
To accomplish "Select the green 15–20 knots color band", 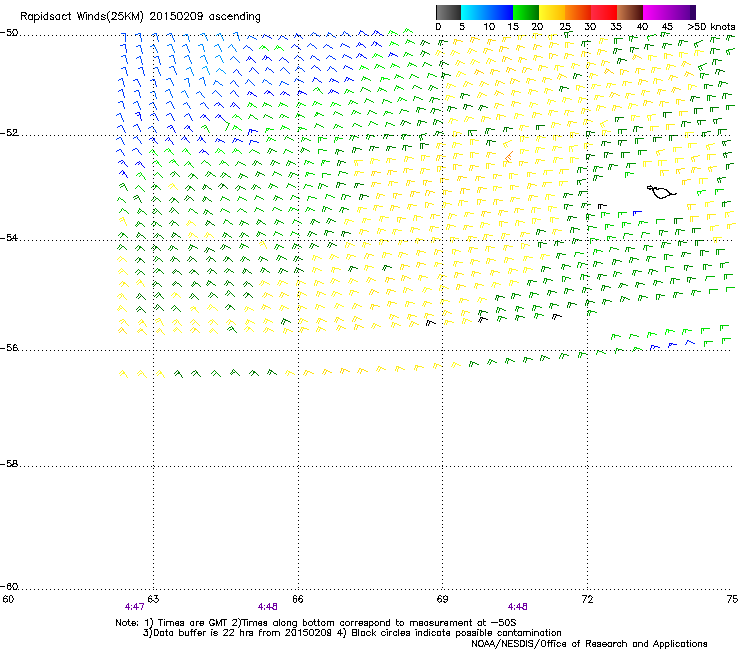I will click(x=526, y=12).
